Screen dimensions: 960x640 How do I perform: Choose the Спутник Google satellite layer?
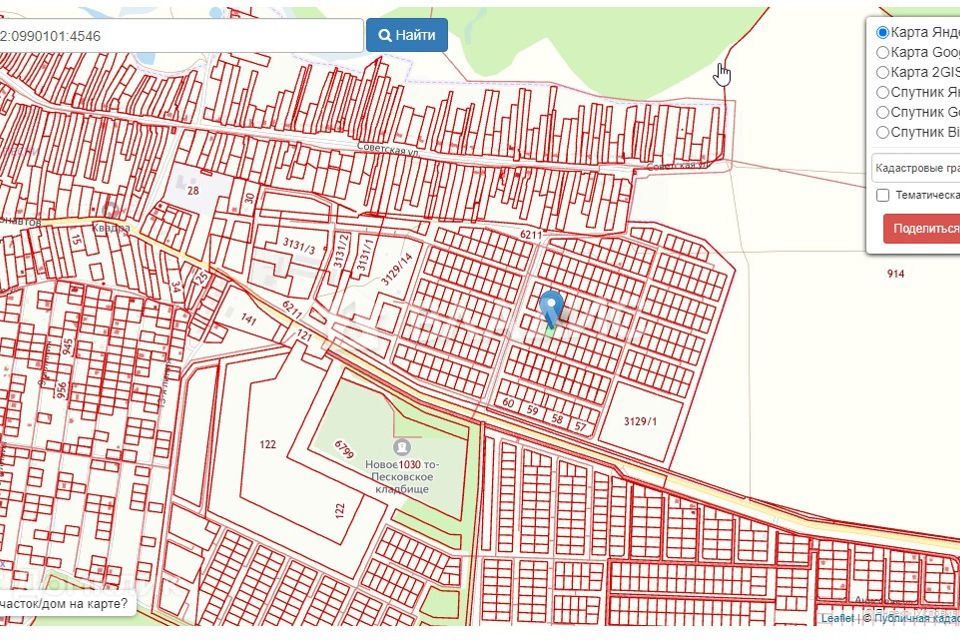tap(882, 112)
